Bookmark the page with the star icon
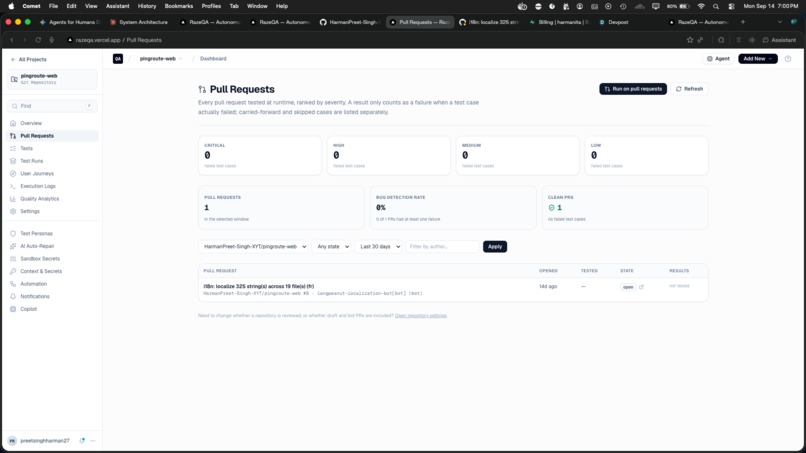Viewport: 806px width, 453px height. pos(690,40)
